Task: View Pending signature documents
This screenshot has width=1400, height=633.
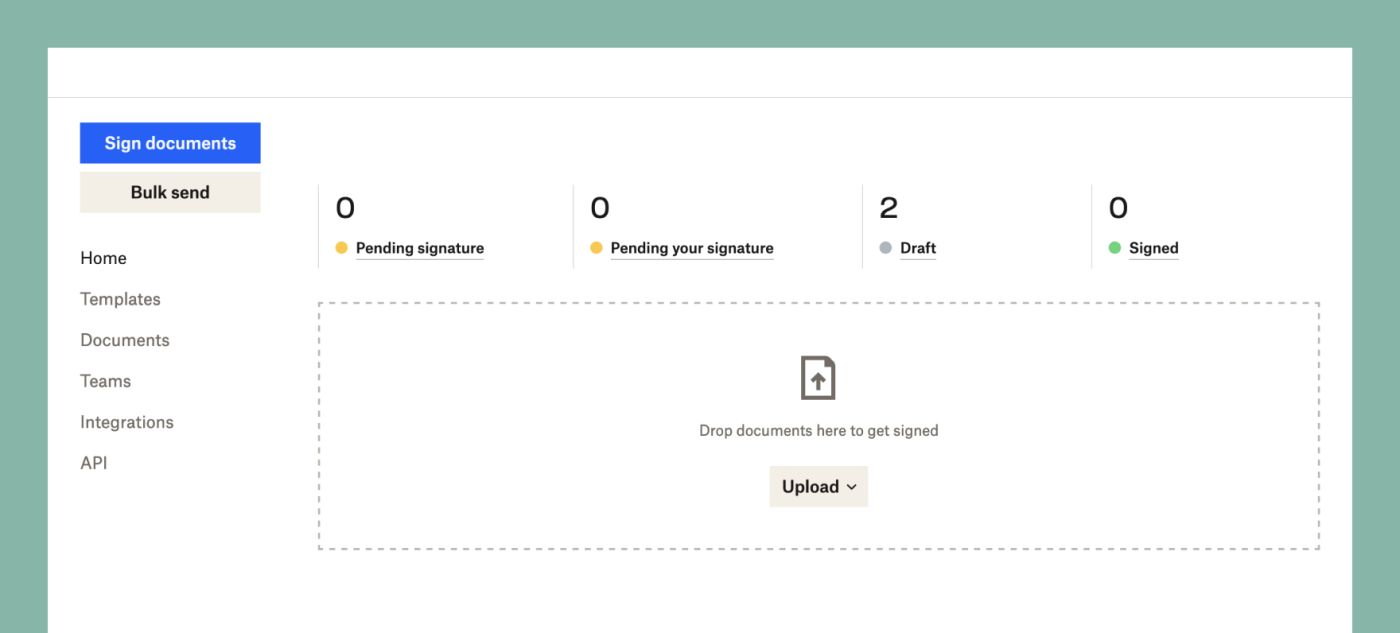Action: [420, 247]
